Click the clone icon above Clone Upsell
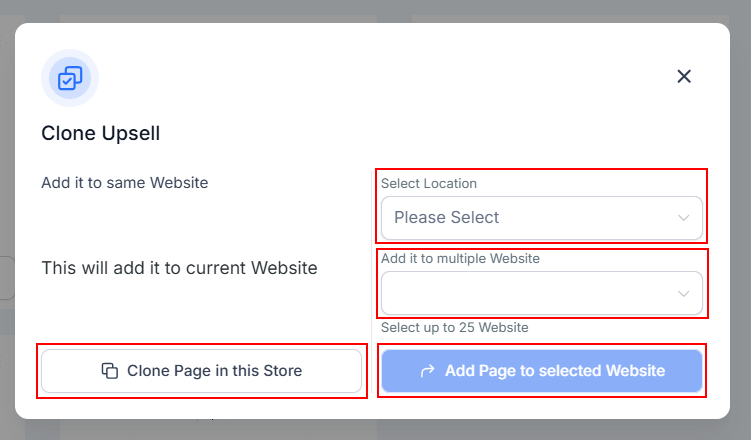Viewport: 751px width, 440px height. (x=70, y=78)
